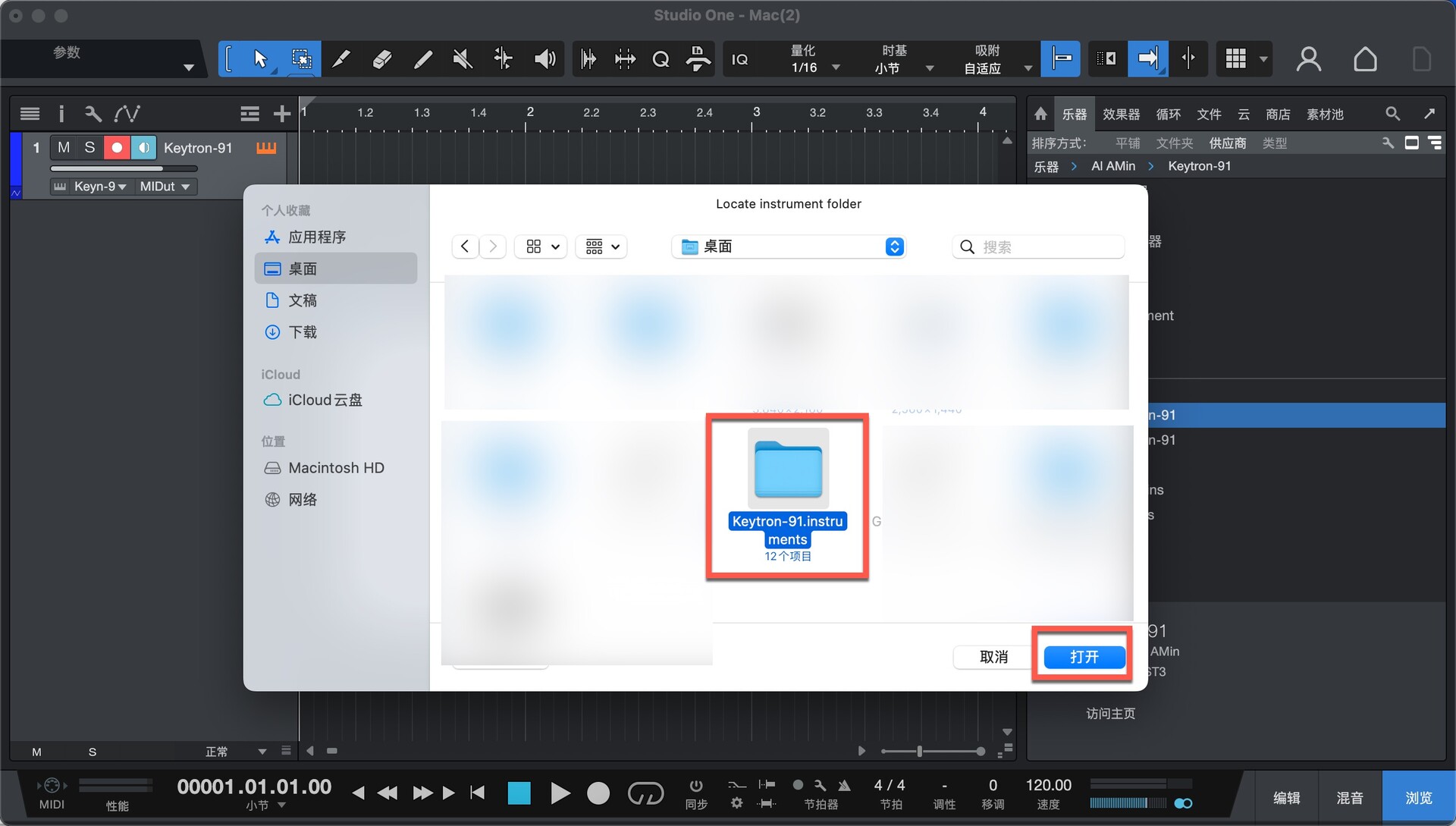This screenshot has width=1456, height=826.
Task: Click the Keytron-91 track volume fader
Action: pos(124,168)
